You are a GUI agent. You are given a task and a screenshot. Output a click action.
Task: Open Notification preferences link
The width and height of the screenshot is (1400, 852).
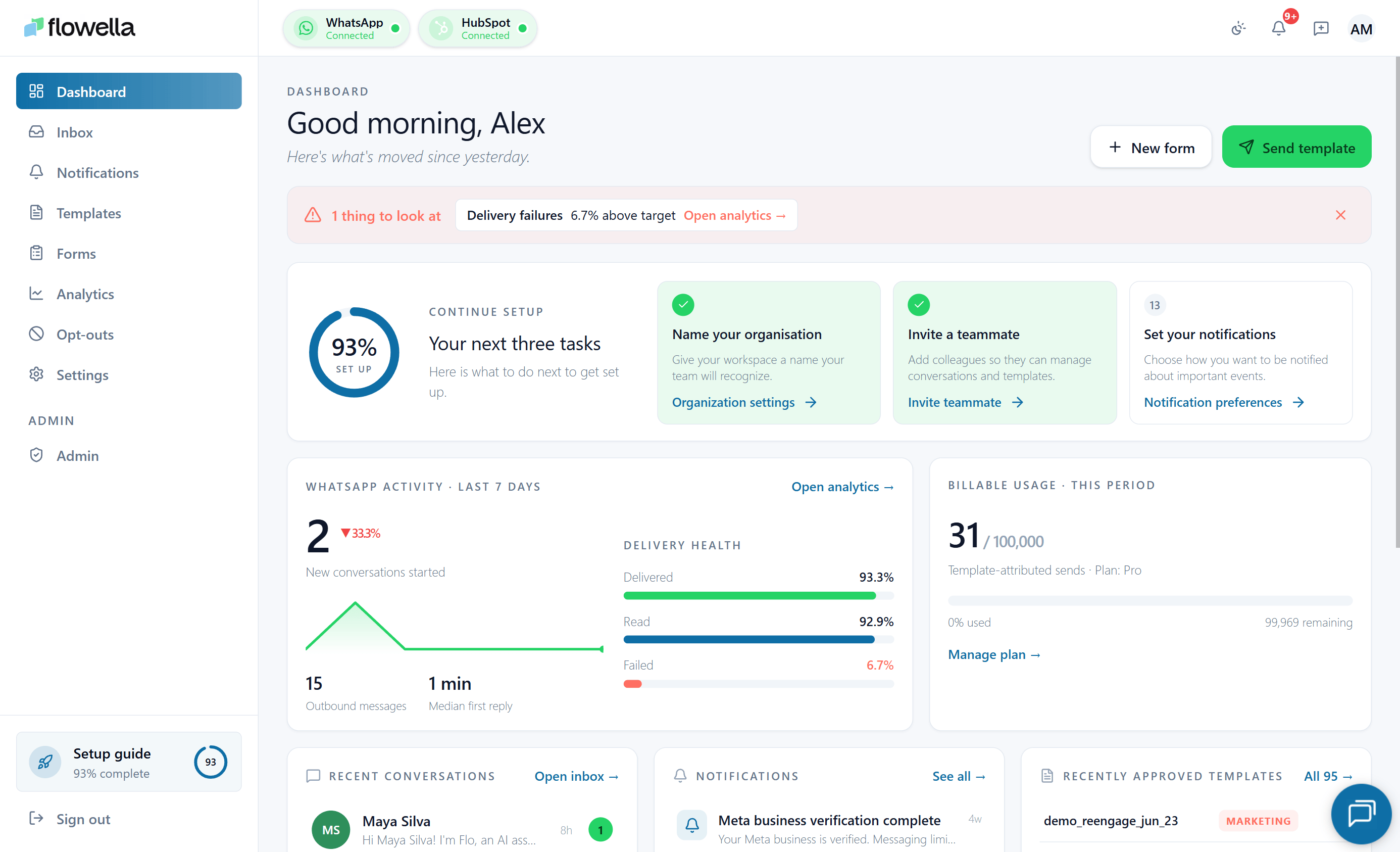pyautogui.click(x=1224, y=402)
